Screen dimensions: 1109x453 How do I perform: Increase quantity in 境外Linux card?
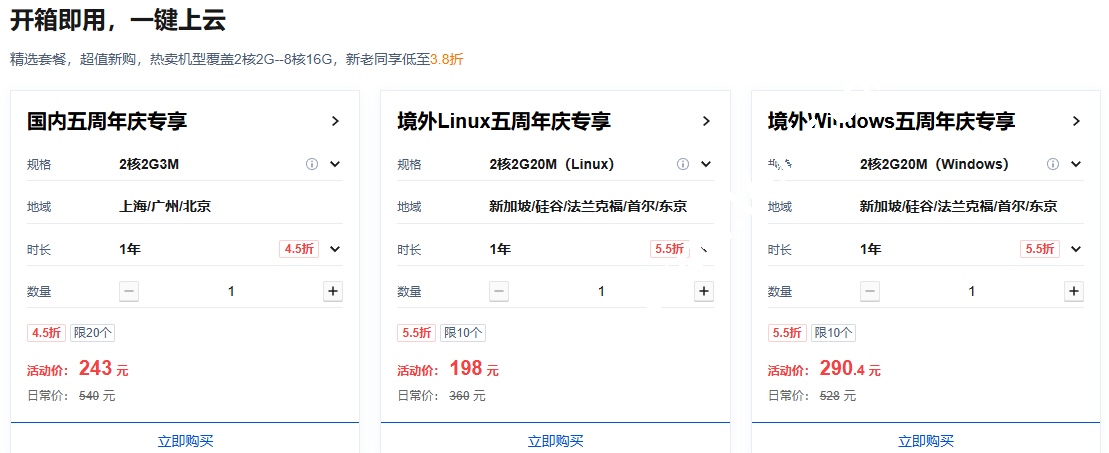click(x=704, y=291)
